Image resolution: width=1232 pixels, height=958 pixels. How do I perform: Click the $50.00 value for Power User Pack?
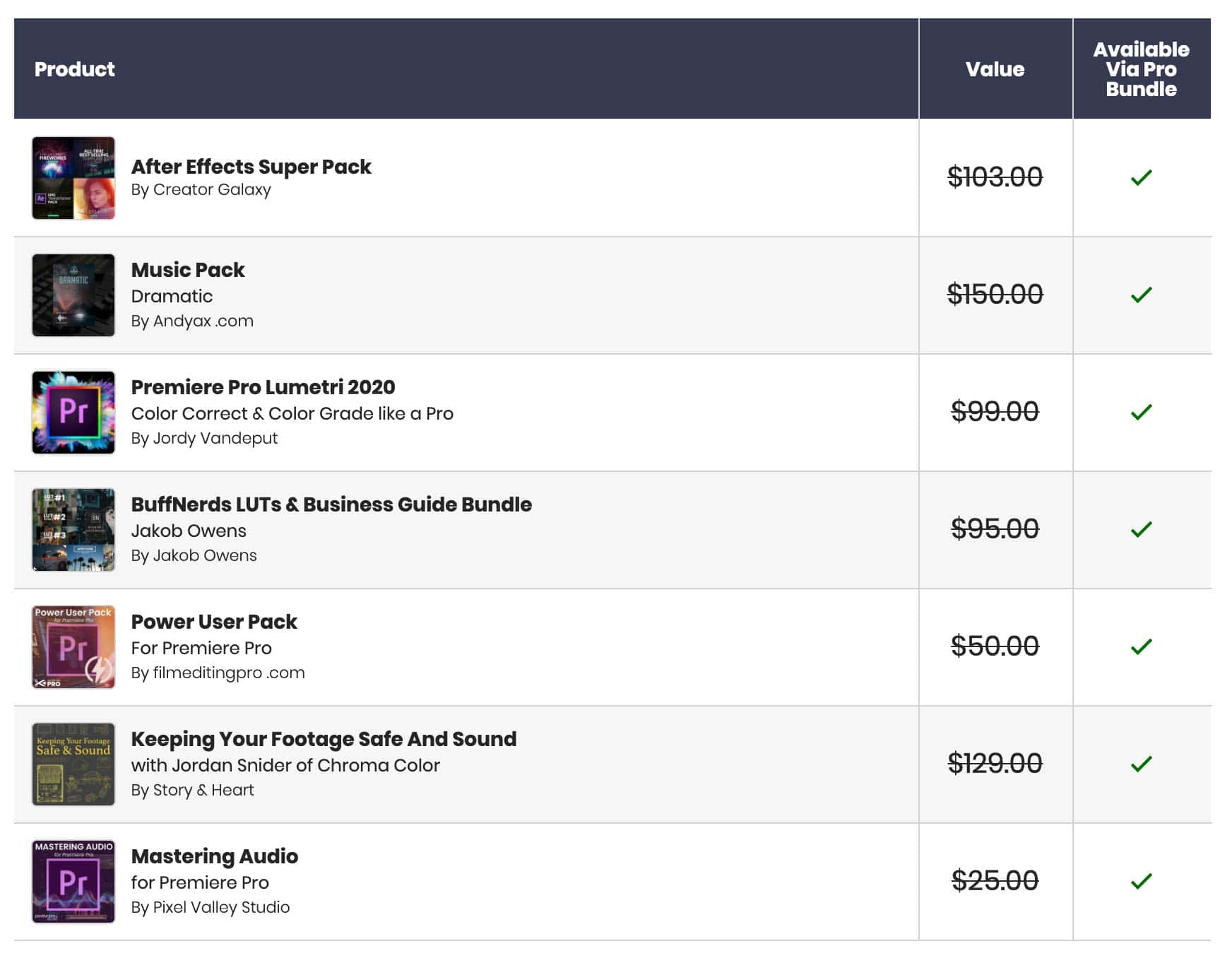(x=995, y=646)
